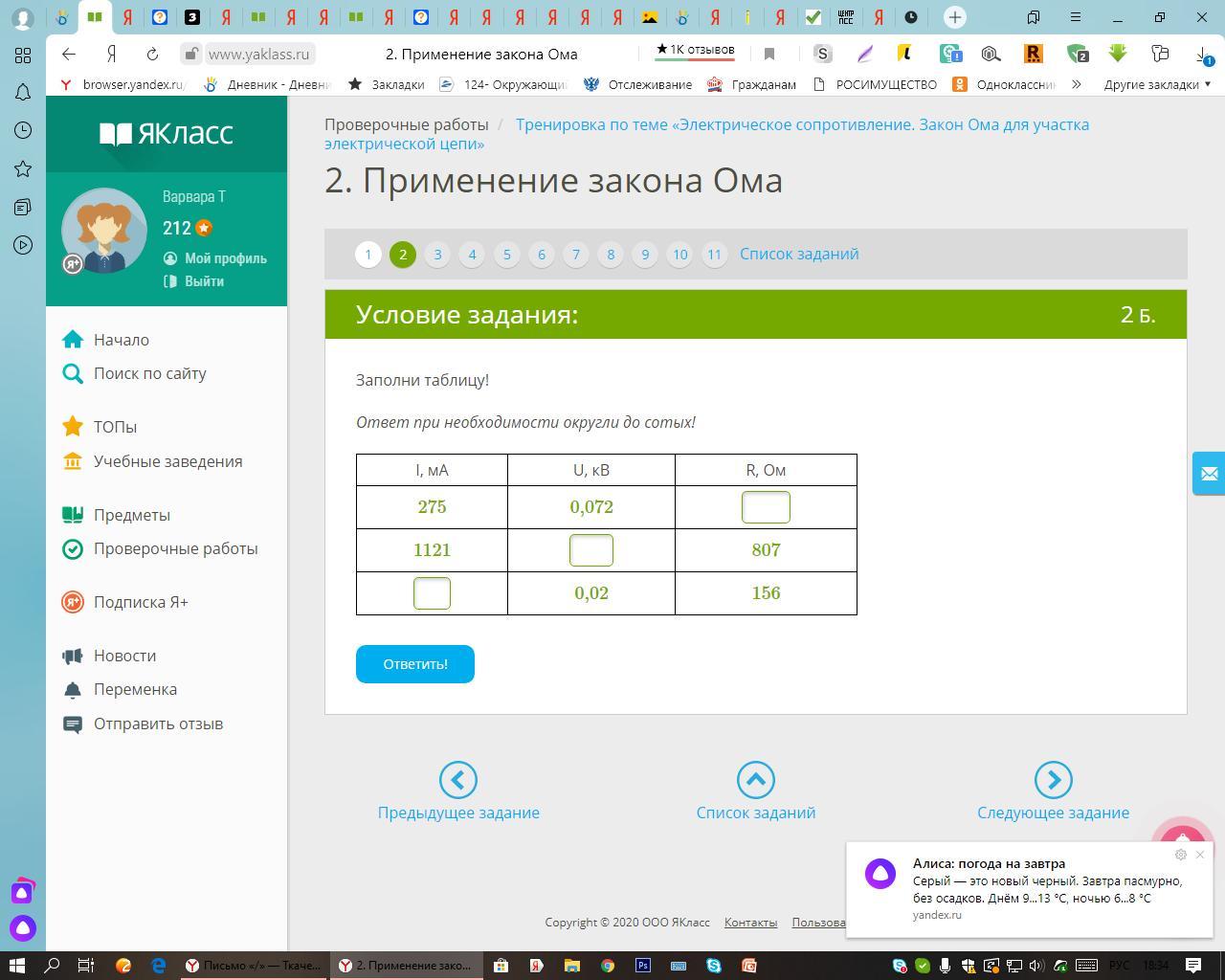Open a new browser tab

pyautogui.click(x=954, y=17)
